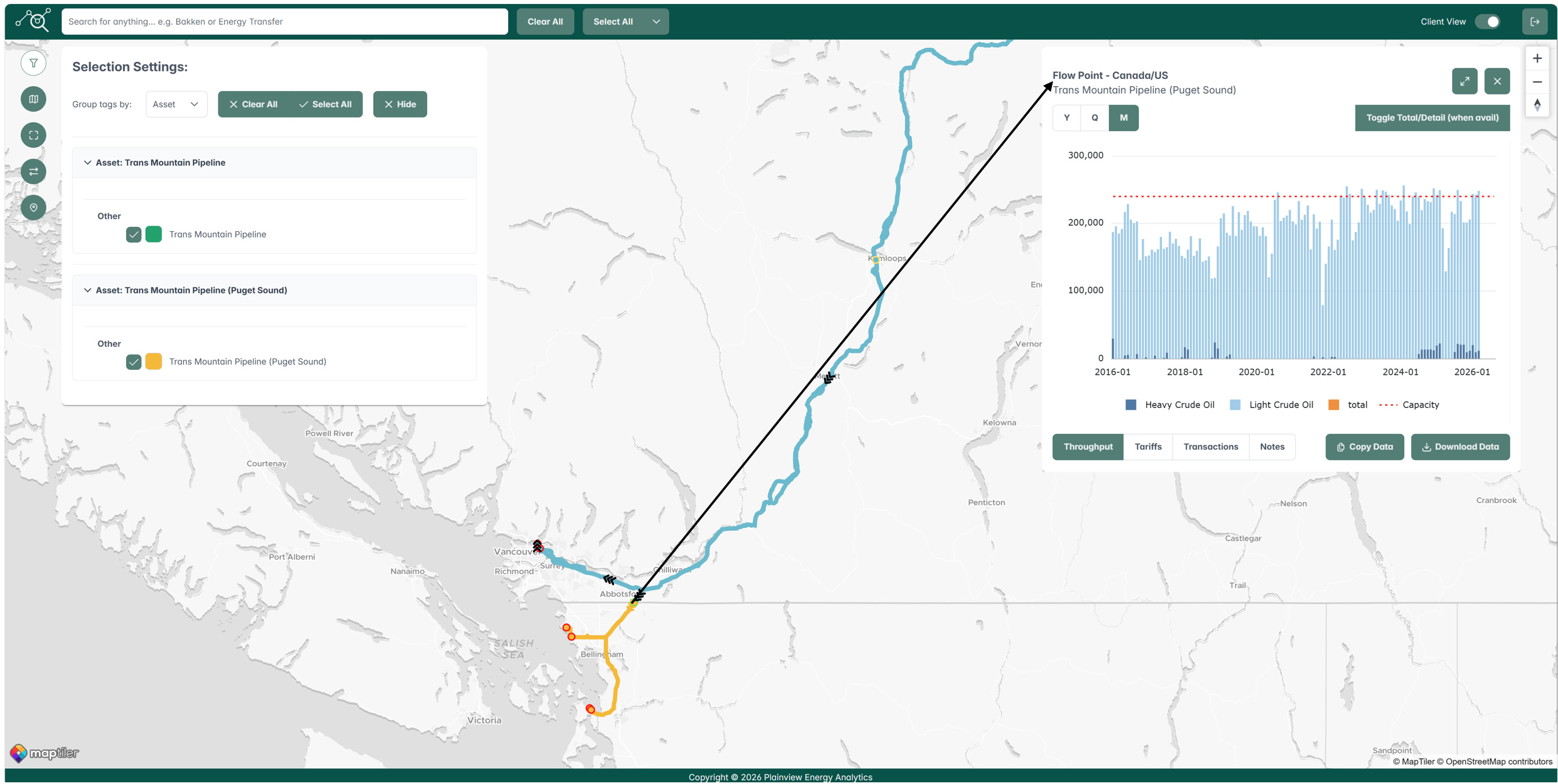
Task: Uncheck the Trans Mountain Pipeline checkbox
Action: tap(133, 235)
